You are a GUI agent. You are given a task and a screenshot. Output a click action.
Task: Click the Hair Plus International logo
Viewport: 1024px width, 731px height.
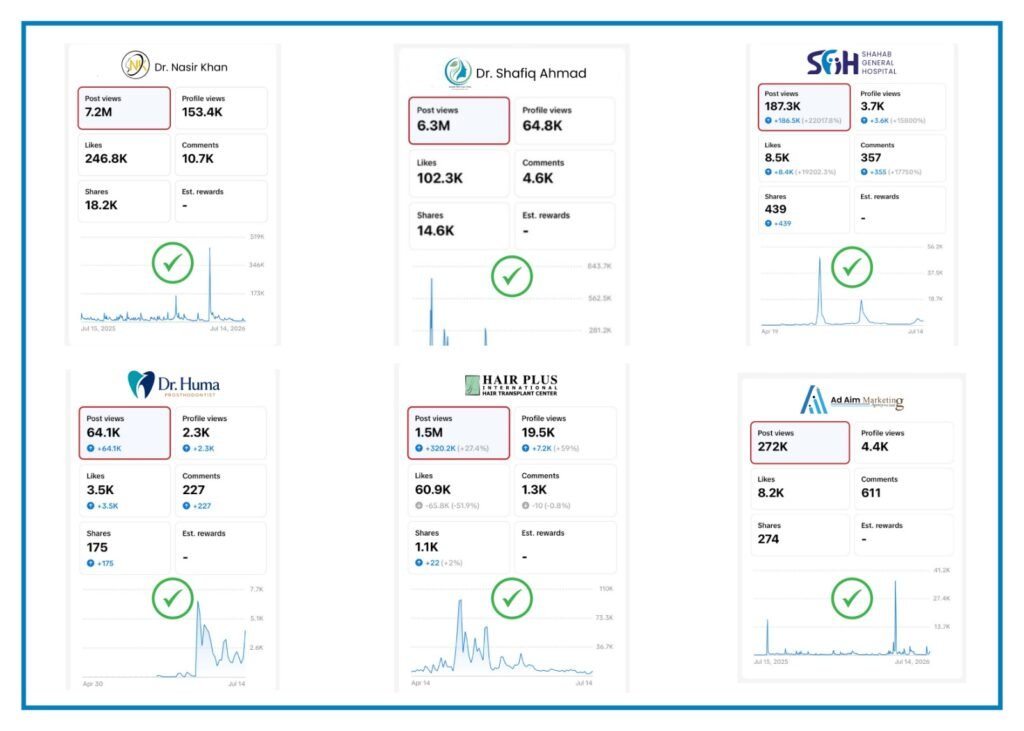[511, 385]
